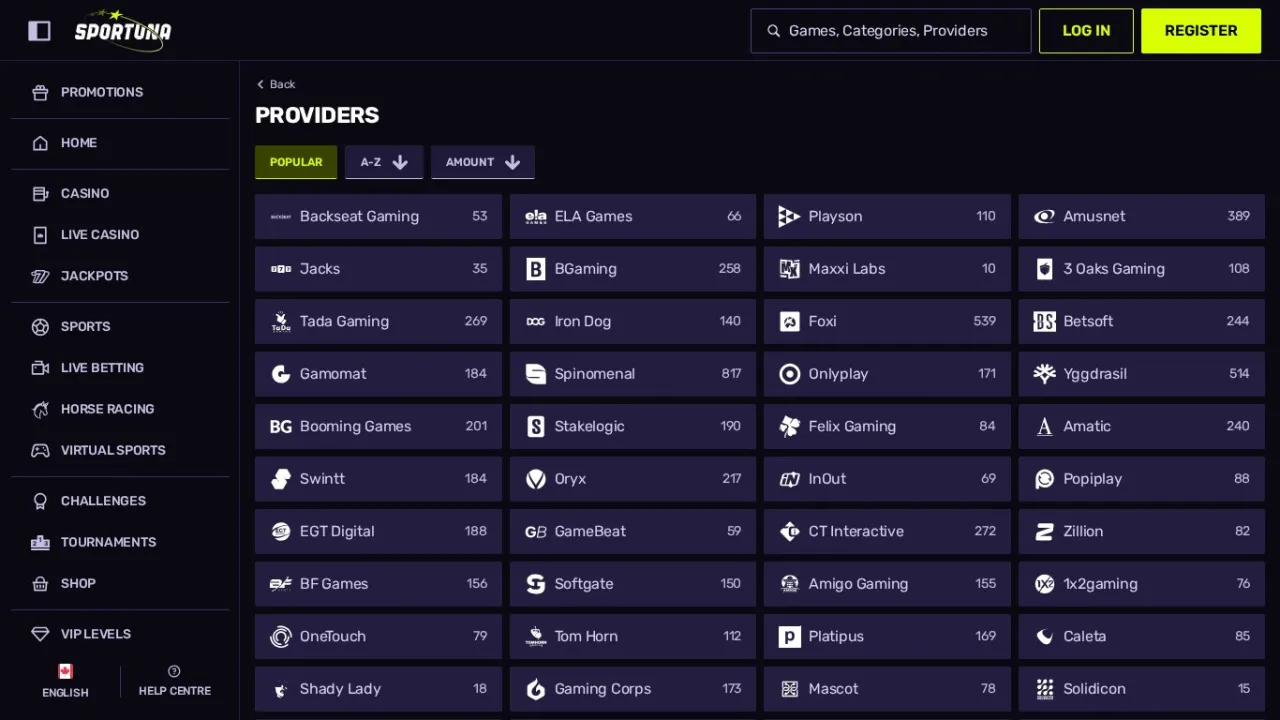Click the Felix Gaming clover logo
1280x720 pixels.
[x=790, y=426]
